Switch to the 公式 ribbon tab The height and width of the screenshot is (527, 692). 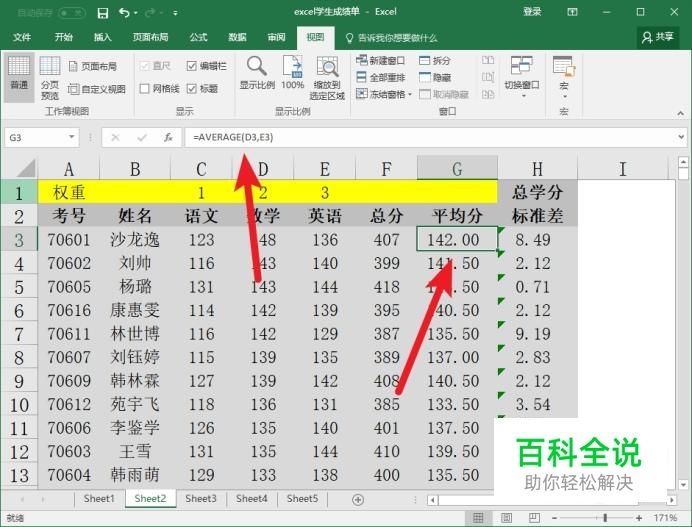coord(199,38)
